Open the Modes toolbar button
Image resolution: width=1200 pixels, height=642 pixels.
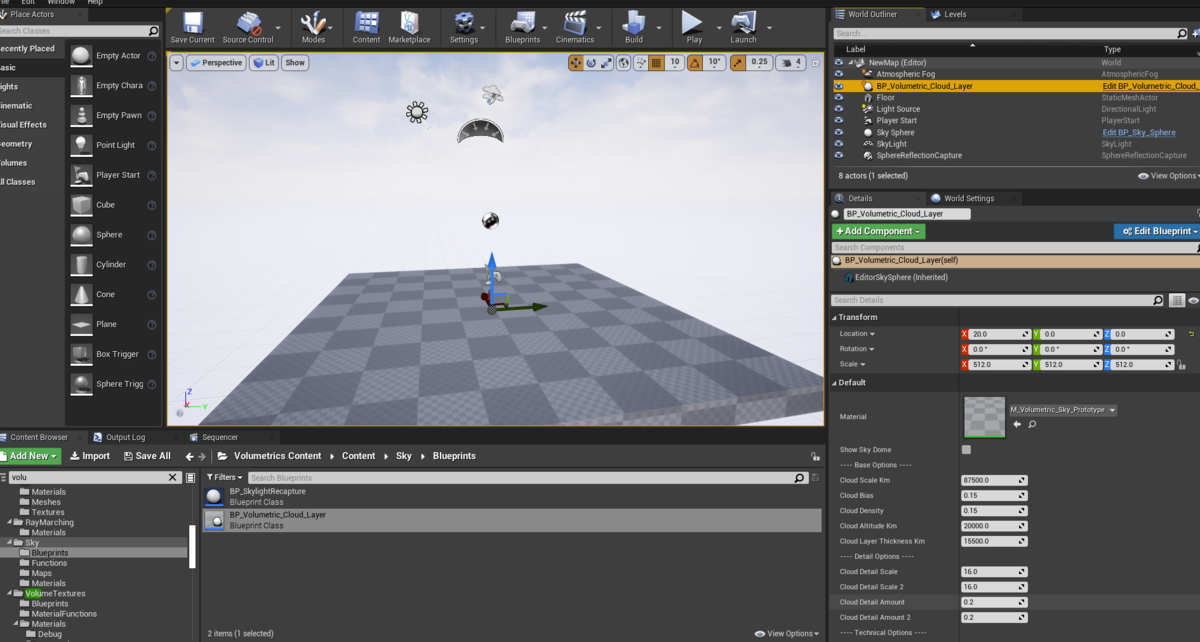[x=314, y=27]
